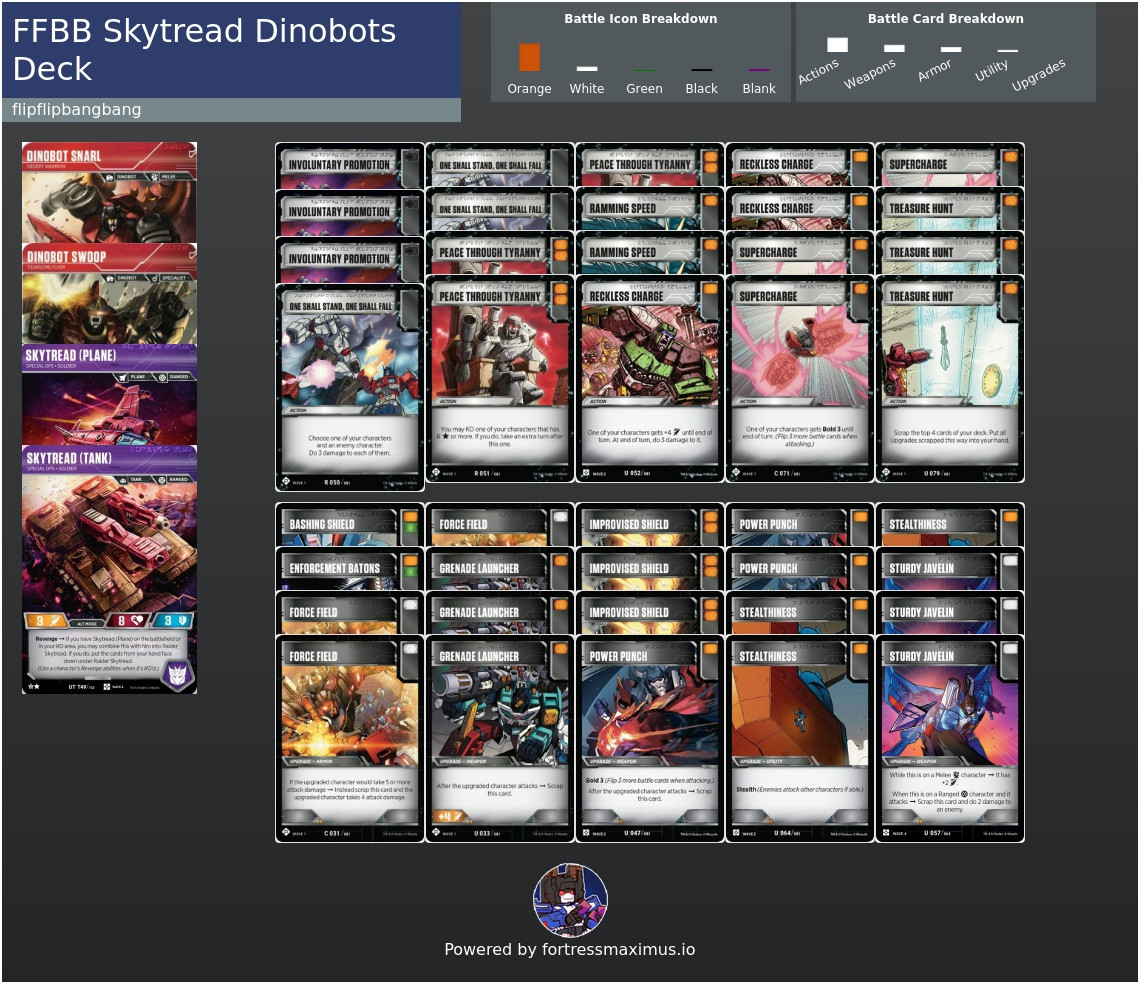Click the wave icon beside card number R 050
1140x984 pixels.
coord(286,481)
